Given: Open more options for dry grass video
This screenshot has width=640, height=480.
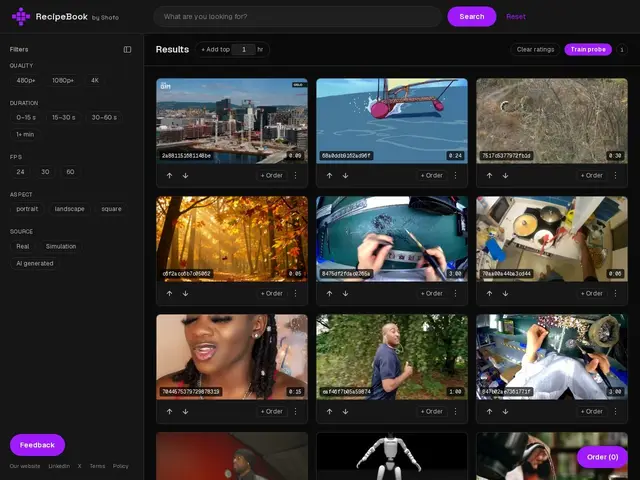Looking at the screenshot, I should point(616,176).
